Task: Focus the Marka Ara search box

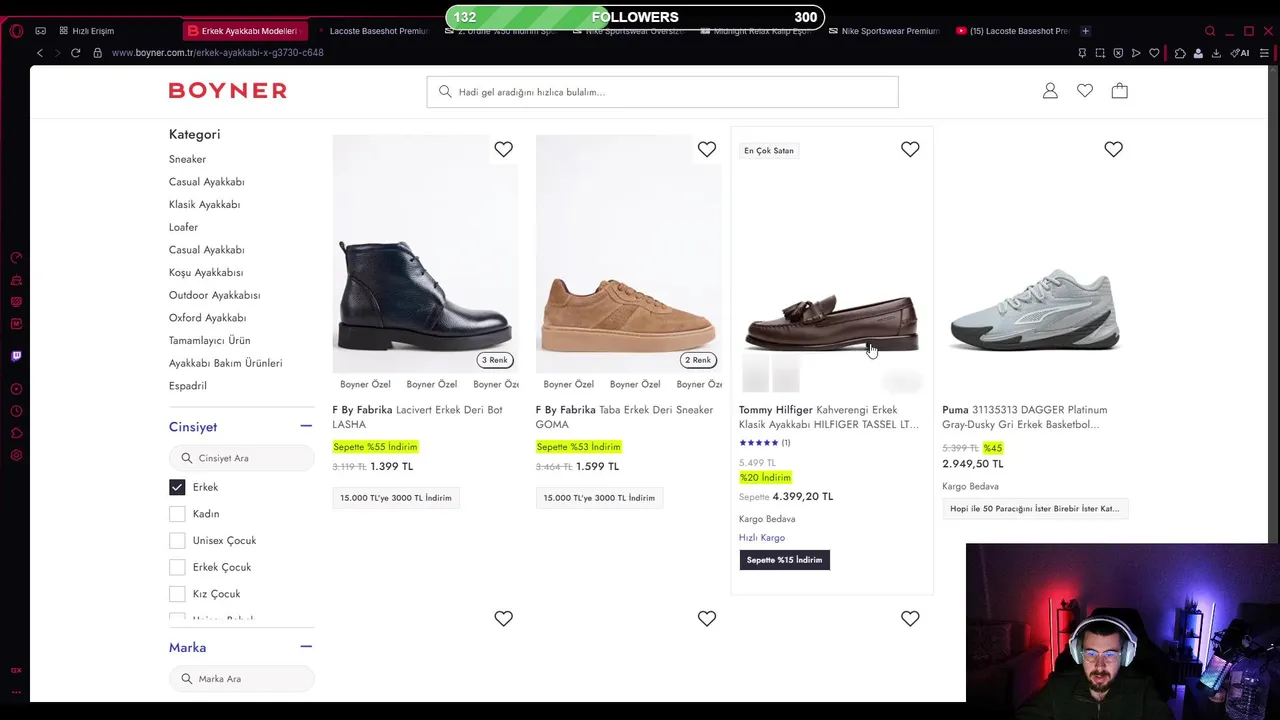Action: pyautogui.click(x=241, y=679)
